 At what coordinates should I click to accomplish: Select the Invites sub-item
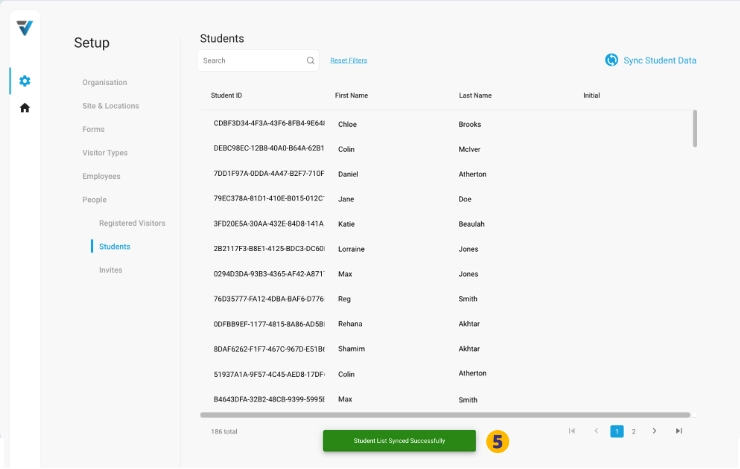(x=111, y=270)
